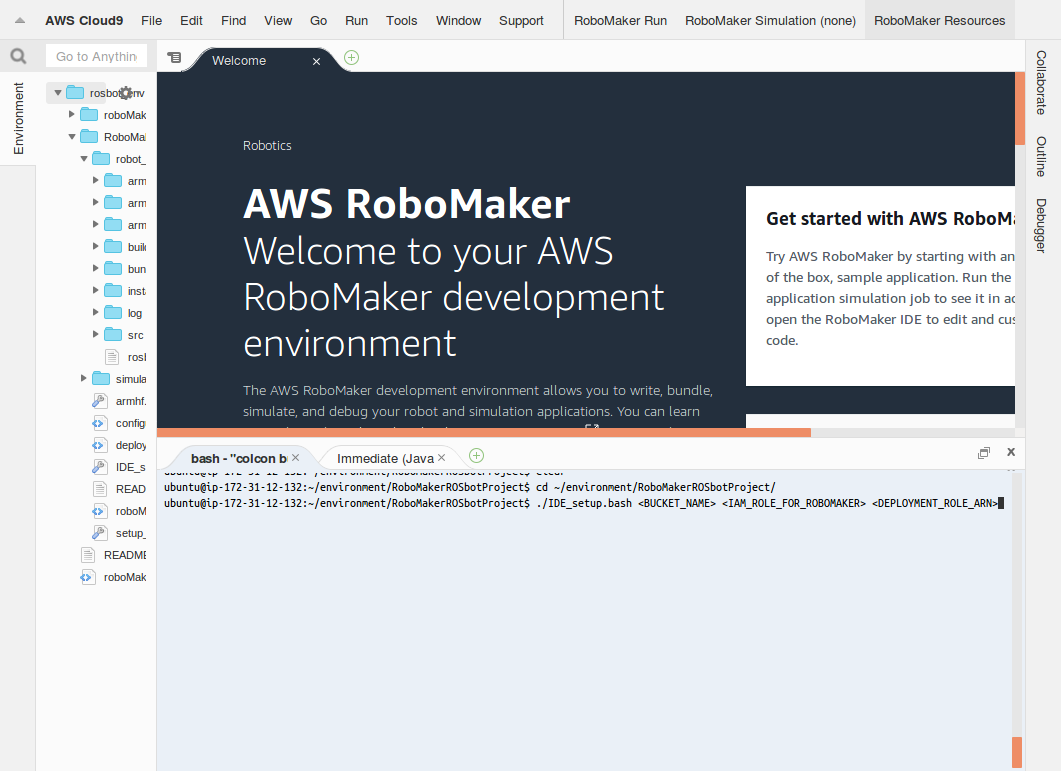This screenshot has height=771, width=1061.
Task: Click the terminal vertical scrollbar thumb
Action: (x=1016, y=751)
